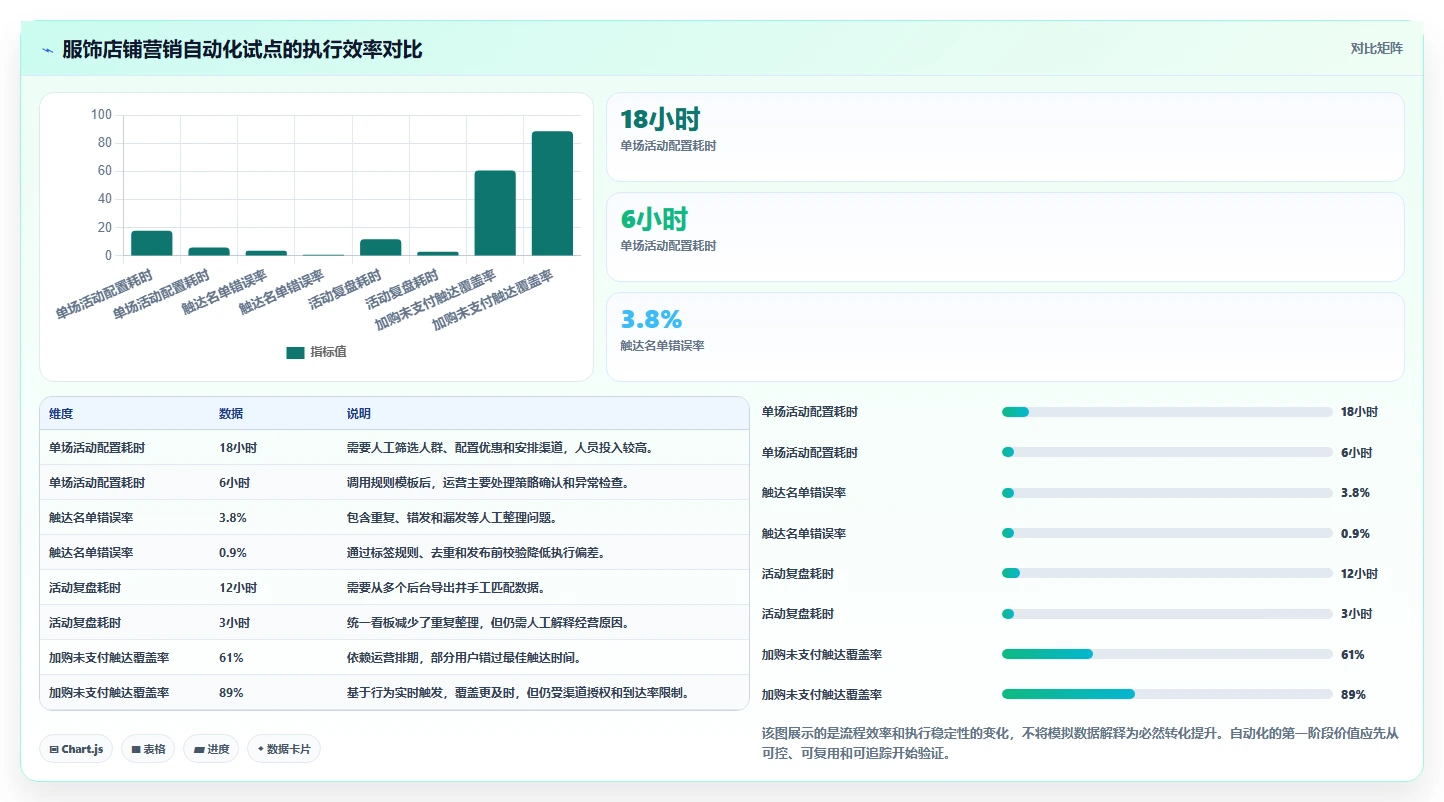Click the progress bar ending in 89%
Screen dimensions: 1444x802
coord(1167,694)
